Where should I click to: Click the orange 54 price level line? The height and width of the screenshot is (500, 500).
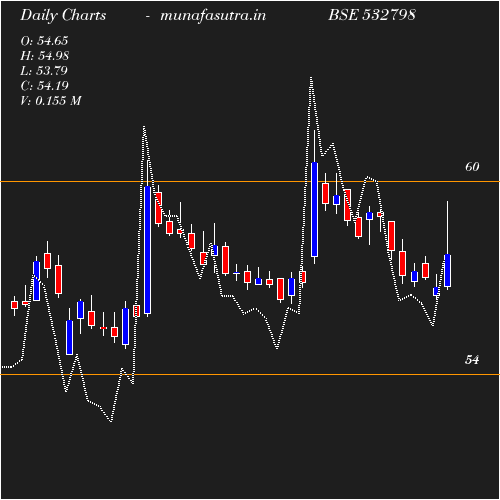click(x=250, y=375)
